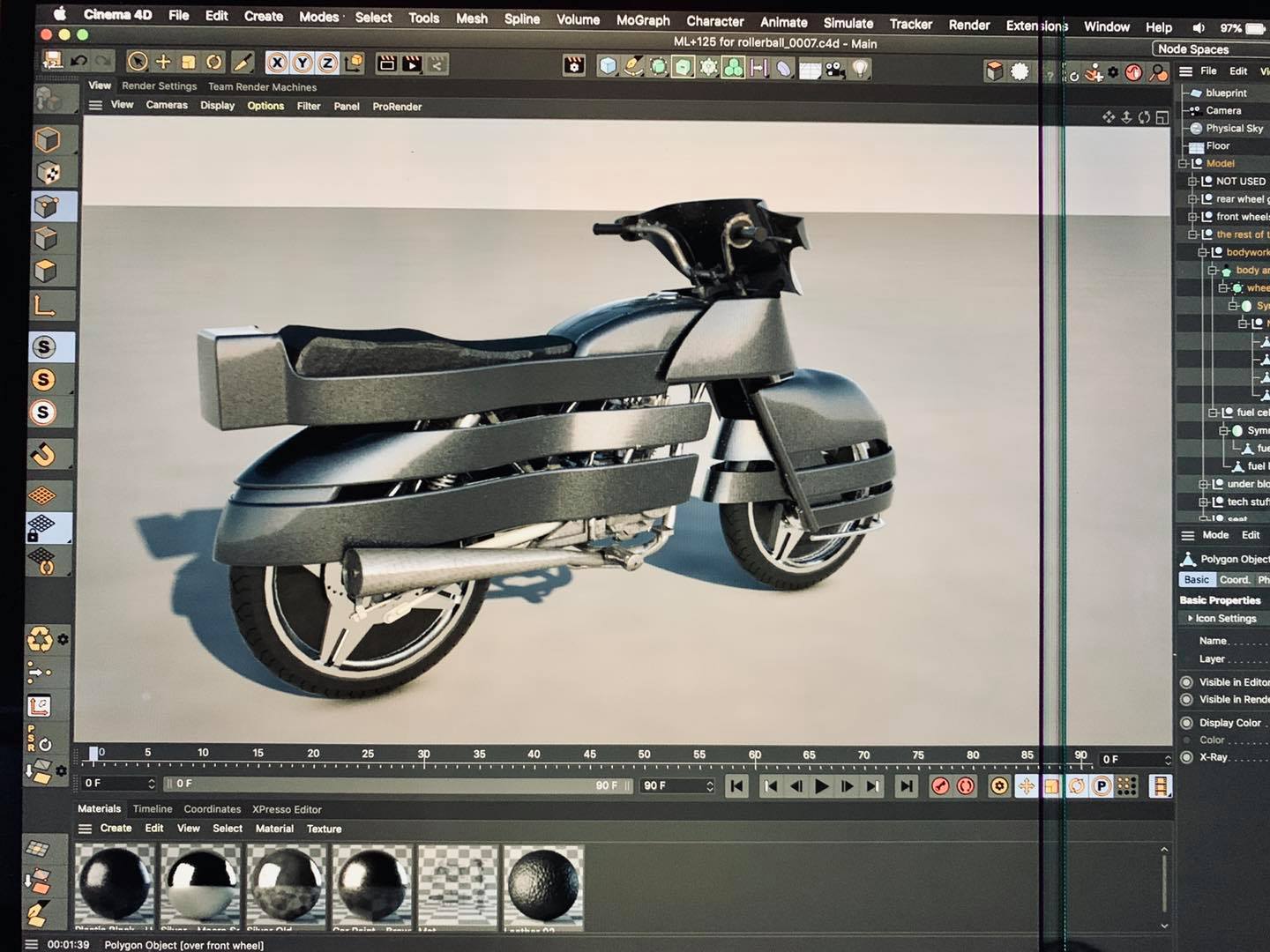
Task: Select the Leather material thumbnail
Action: [x=542, y=887]
